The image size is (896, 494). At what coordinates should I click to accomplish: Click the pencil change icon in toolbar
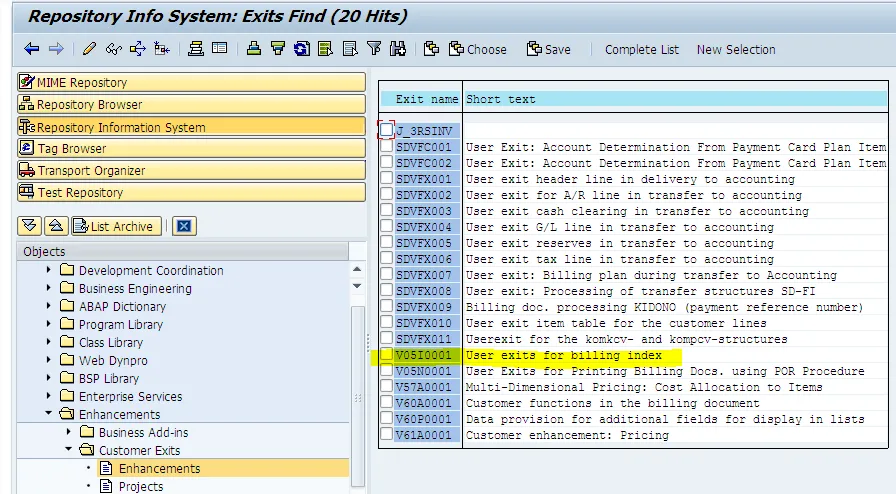tap(90, 49)
